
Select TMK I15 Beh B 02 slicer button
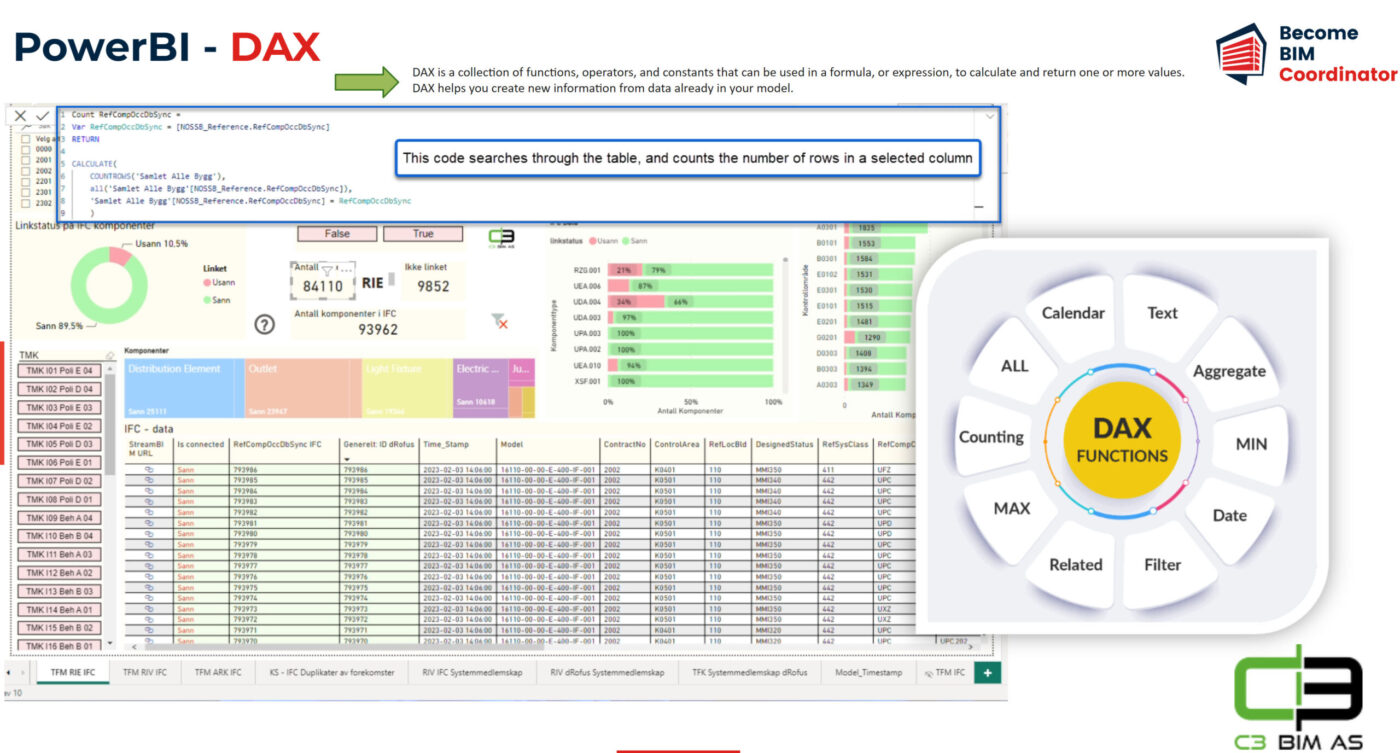pos(59,628)
